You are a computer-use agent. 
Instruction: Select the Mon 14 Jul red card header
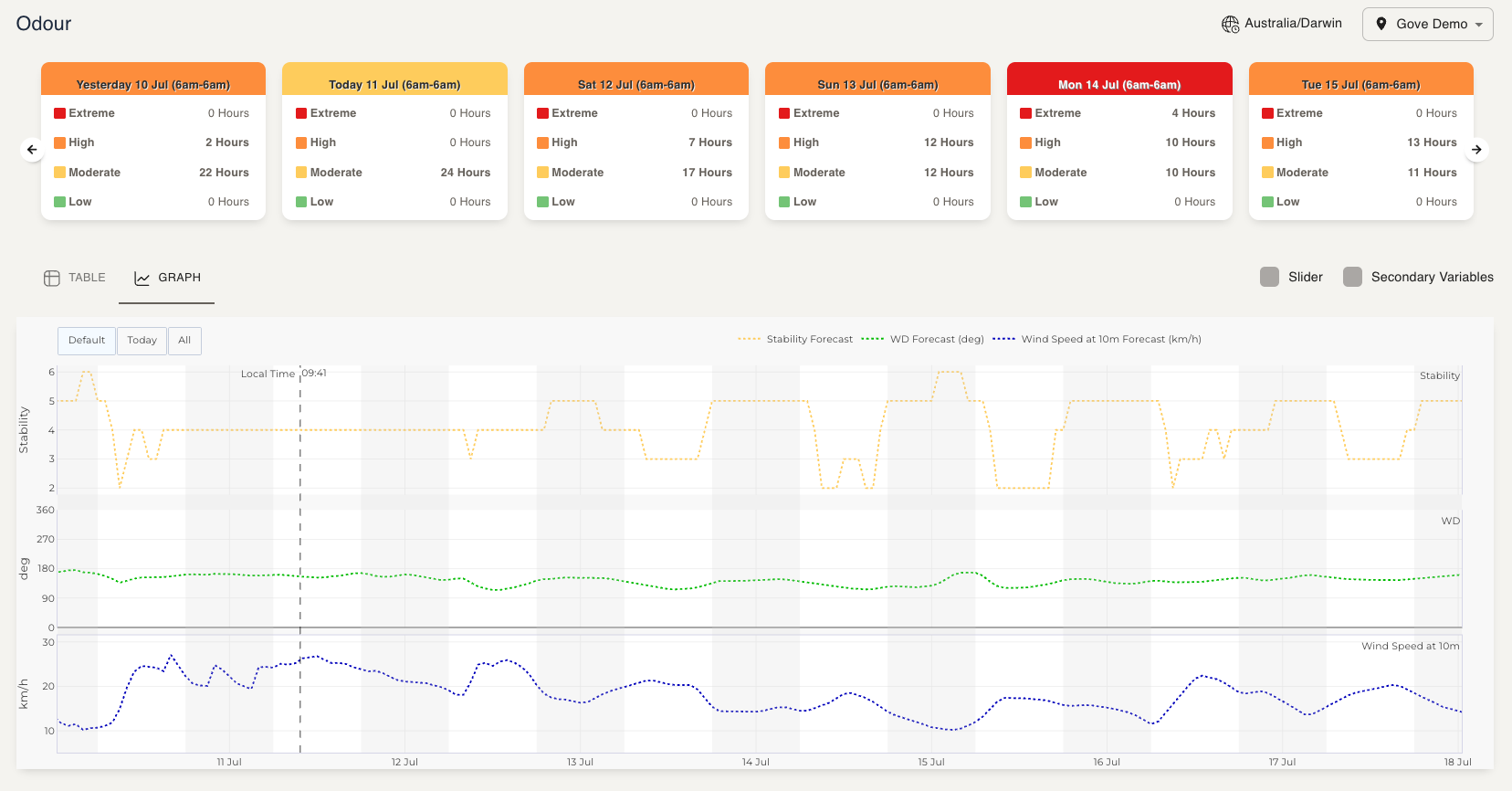(x=1118, y=83)
